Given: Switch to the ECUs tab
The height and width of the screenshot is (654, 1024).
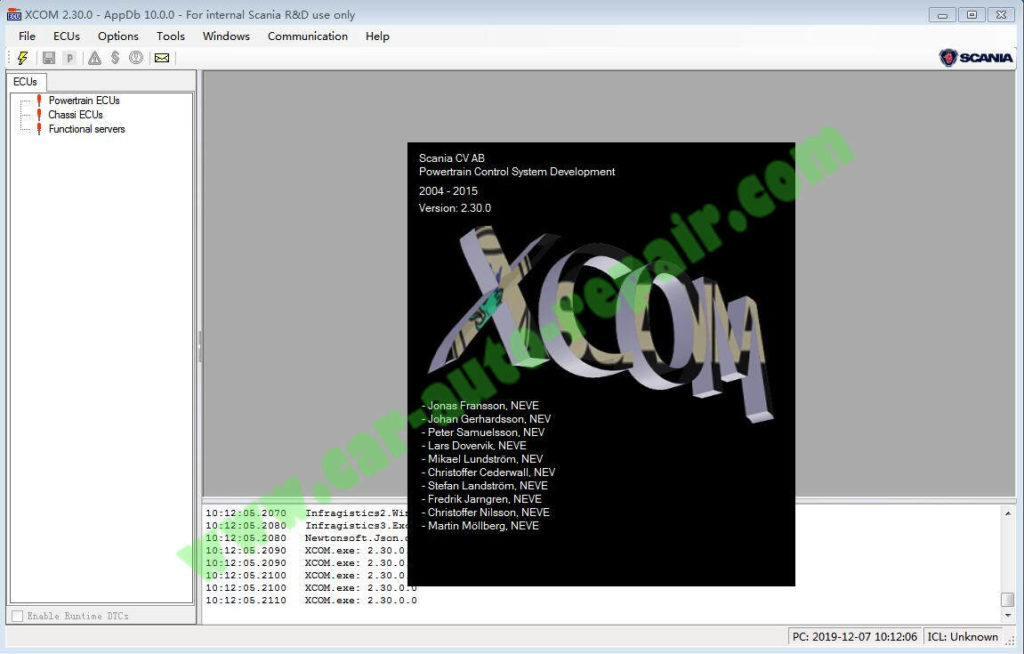Looking at the screenshot, I should 25,81.
